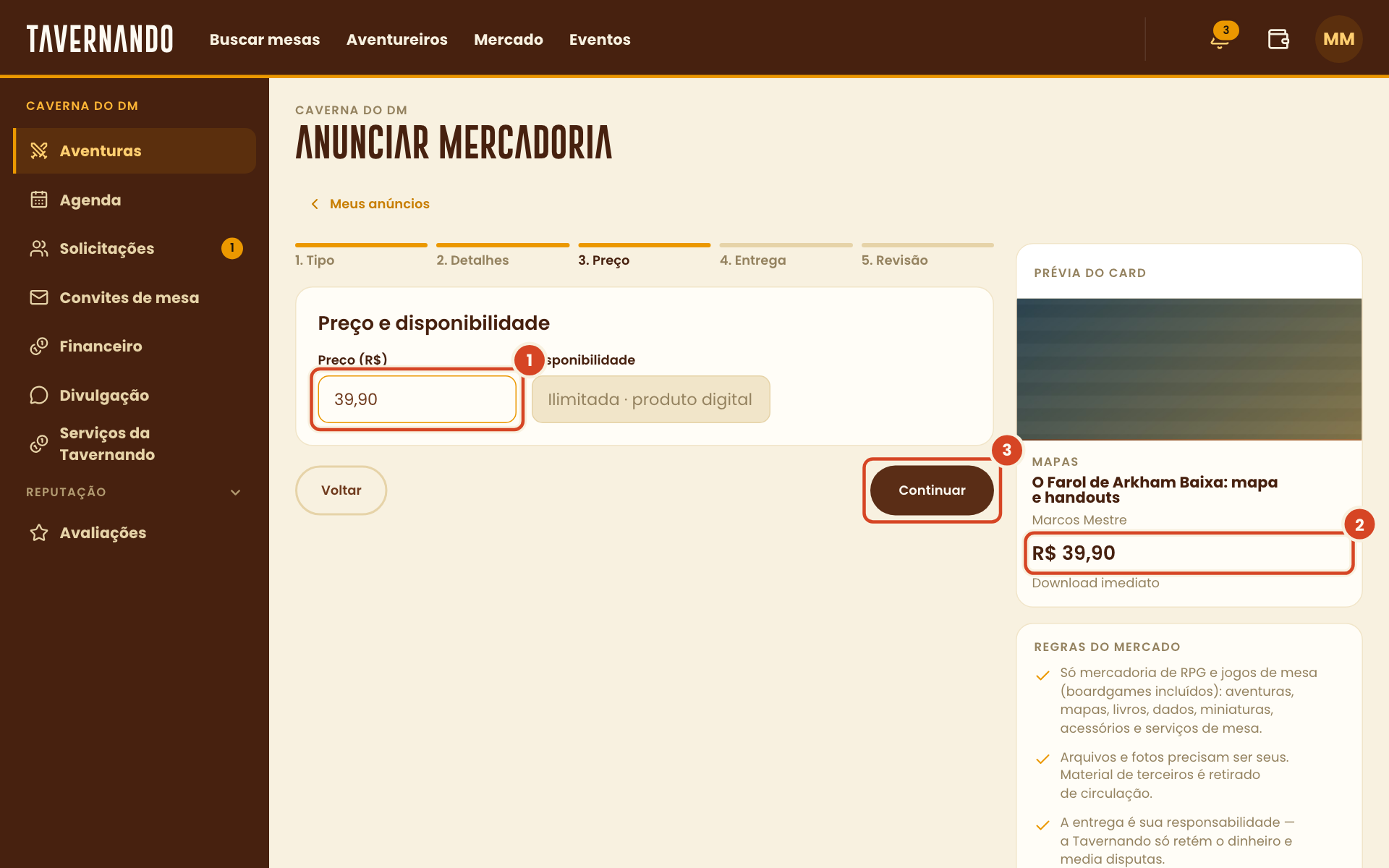
Task: Open Aventureiros in top navigation
Action: click(x=397, y=39)
